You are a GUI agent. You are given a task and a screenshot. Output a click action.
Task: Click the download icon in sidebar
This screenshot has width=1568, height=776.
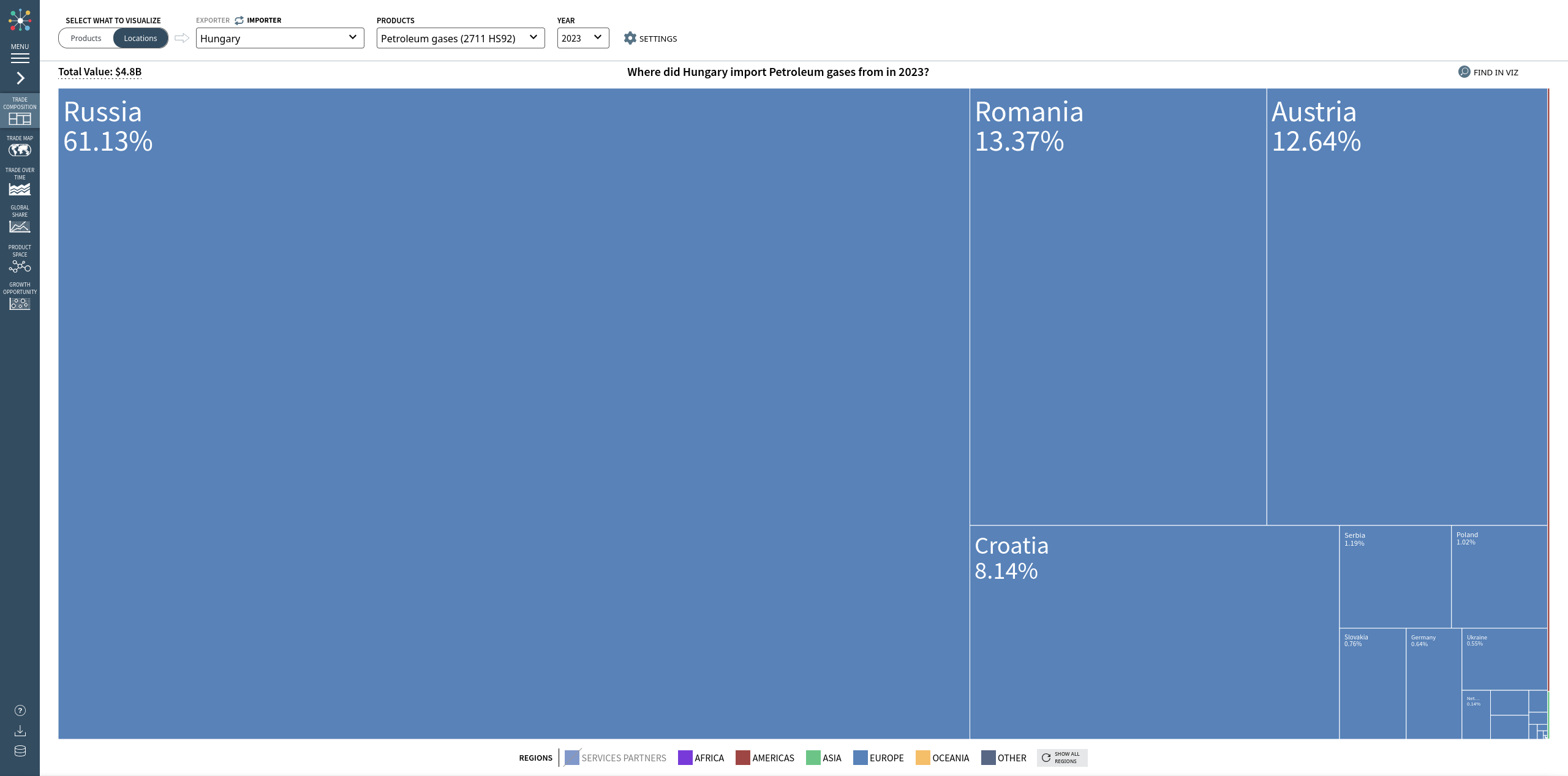coord(20,731)
